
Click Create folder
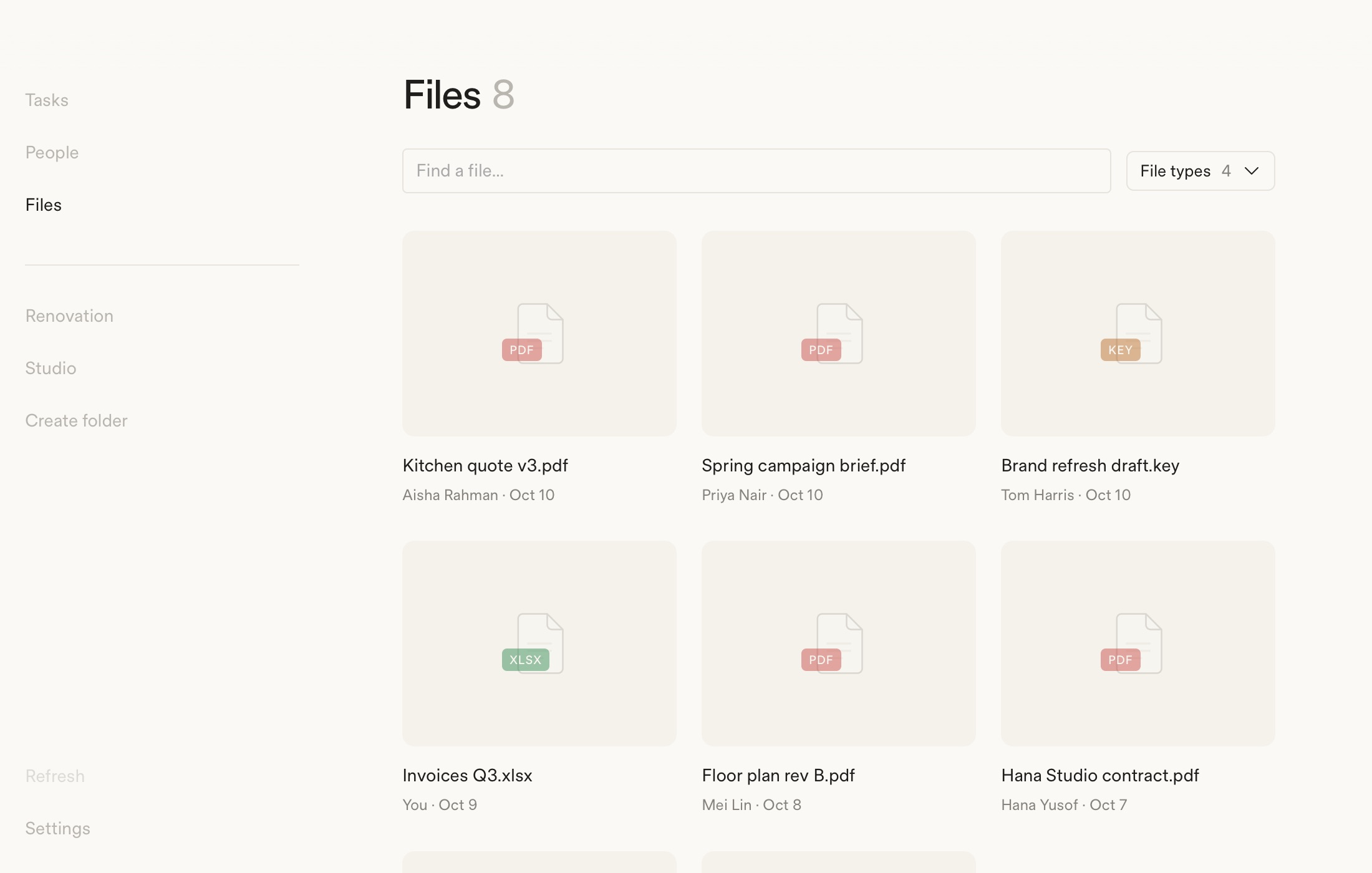click(76, 421)
